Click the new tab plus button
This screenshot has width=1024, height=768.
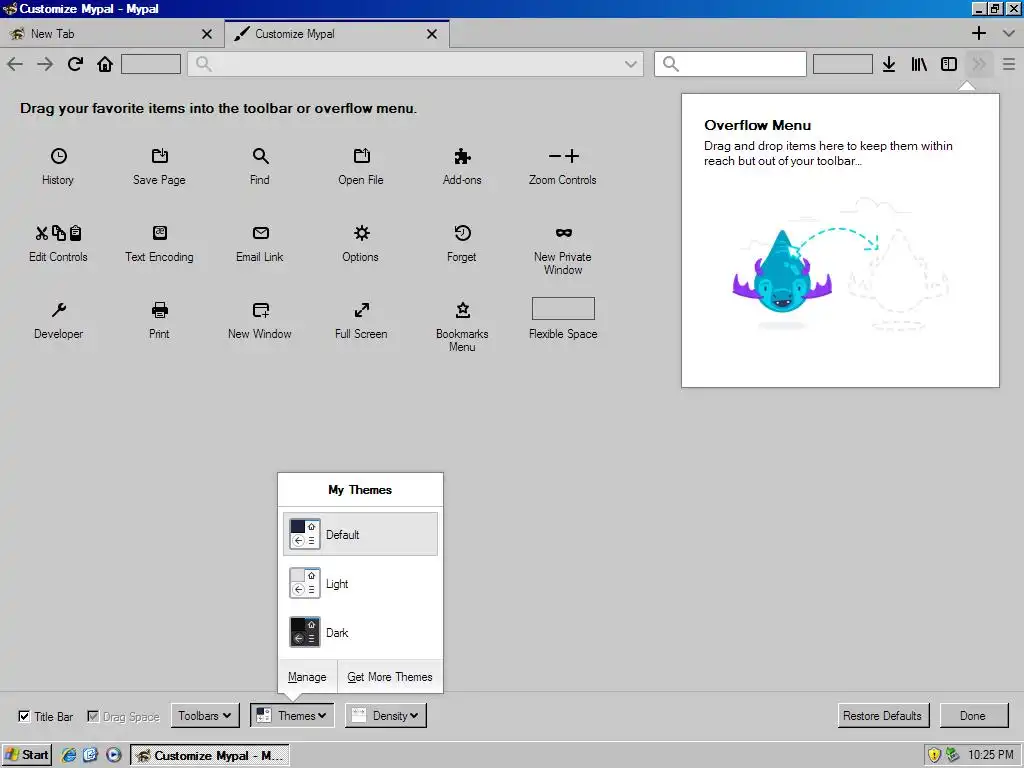tap(978, 33)
